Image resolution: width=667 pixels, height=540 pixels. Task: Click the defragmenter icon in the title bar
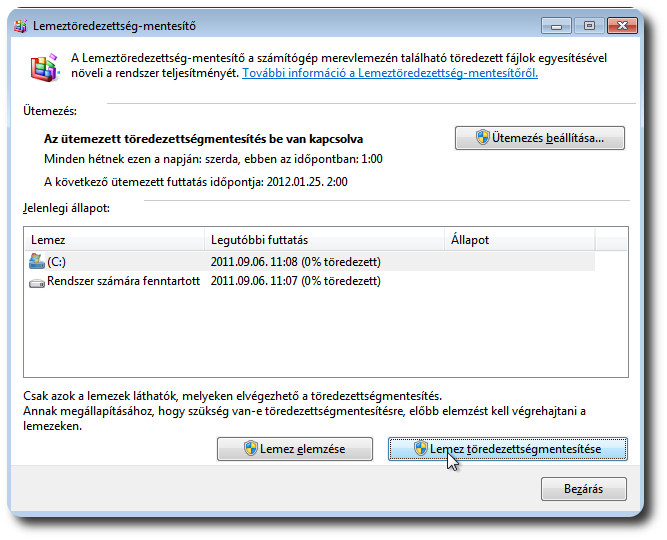click(20, 26)
